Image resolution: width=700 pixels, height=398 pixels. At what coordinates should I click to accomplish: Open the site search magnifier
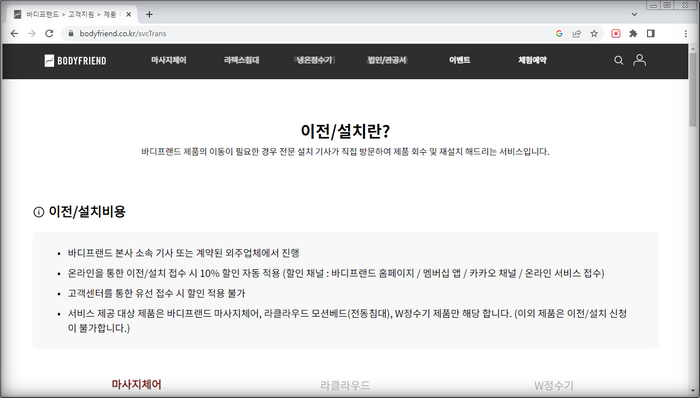[x=618, y=60]
